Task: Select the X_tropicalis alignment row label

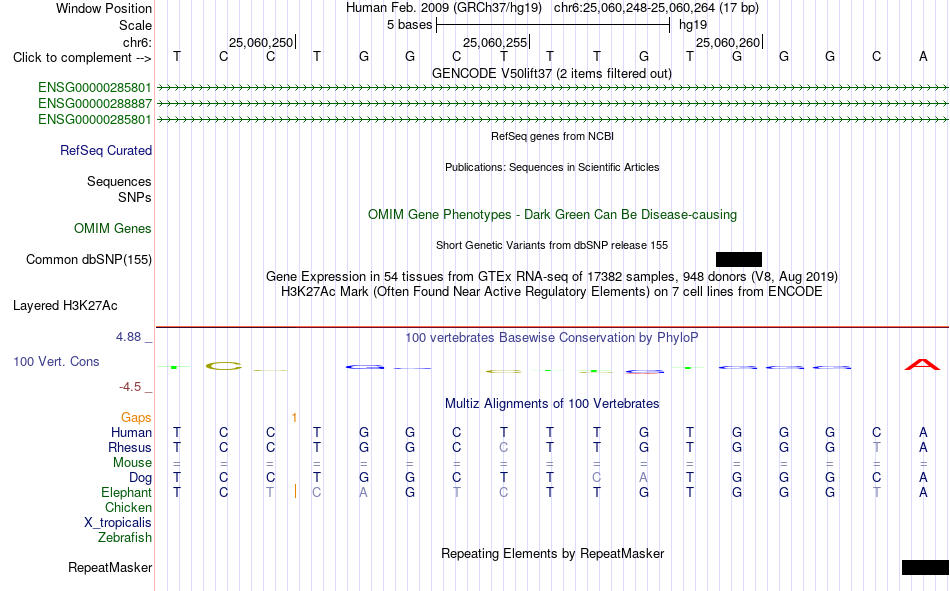Action: click(x=118, y=523)
